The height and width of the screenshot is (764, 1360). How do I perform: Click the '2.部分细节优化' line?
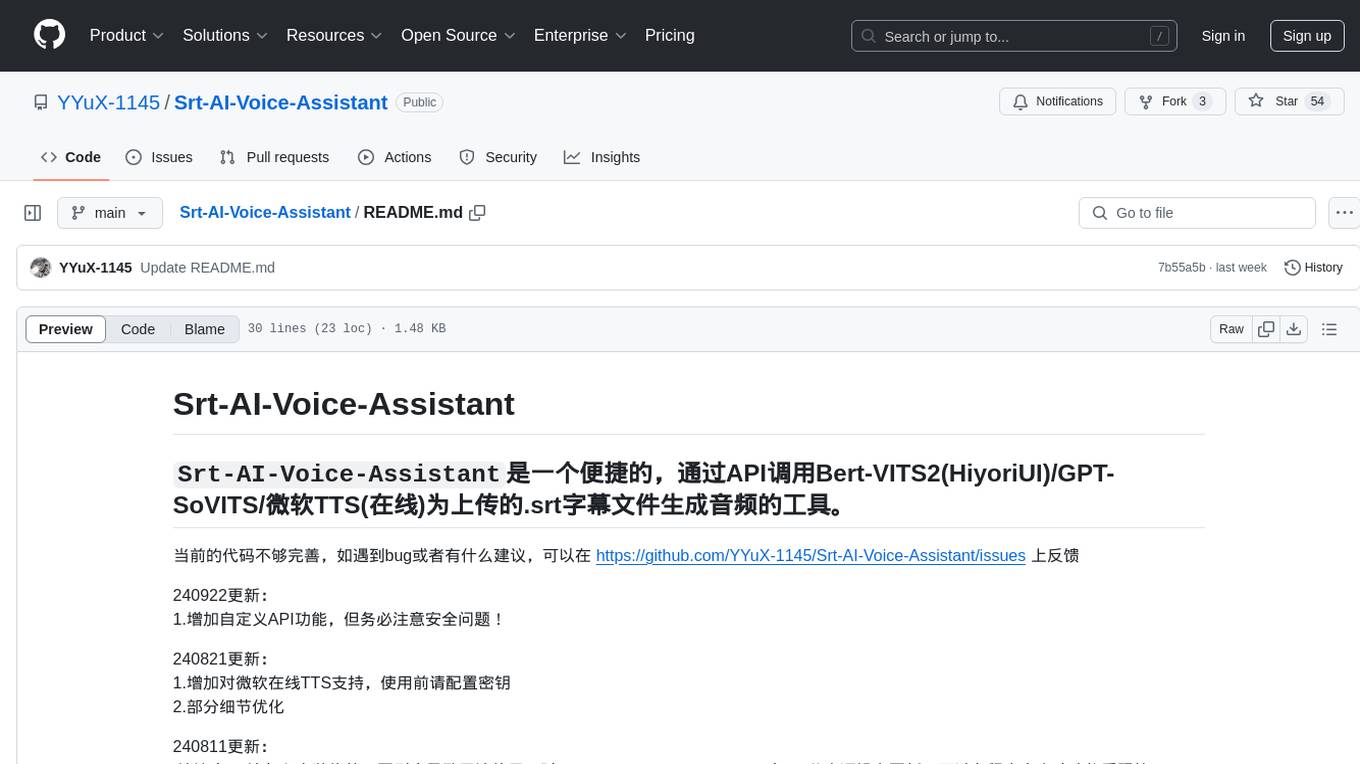pyautogui.click(x=229, y=707)
